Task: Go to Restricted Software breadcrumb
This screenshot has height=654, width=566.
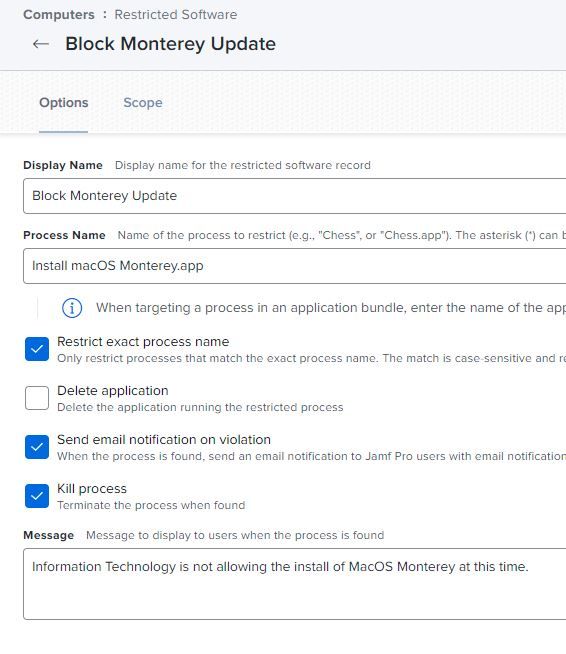Action: [x=176, y=15]
